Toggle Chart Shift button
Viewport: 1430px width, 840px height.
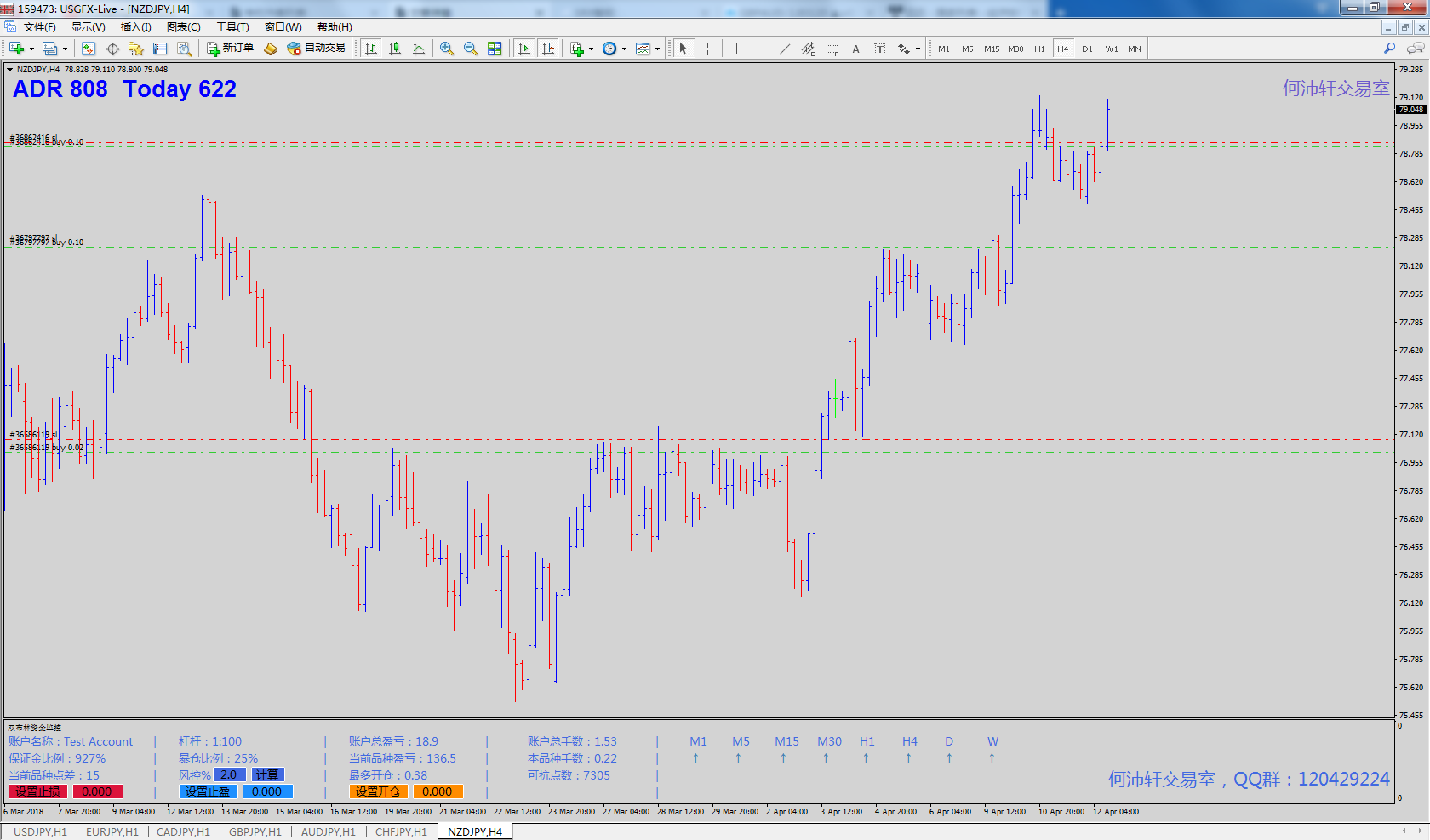tap(549, 49)
